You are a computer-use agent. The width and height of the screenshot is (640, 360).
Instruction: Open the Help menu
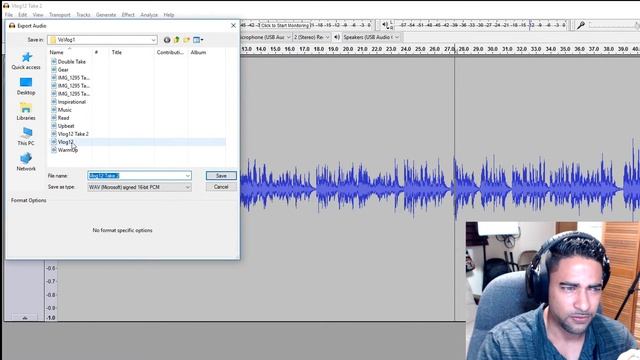click(169, 15)
